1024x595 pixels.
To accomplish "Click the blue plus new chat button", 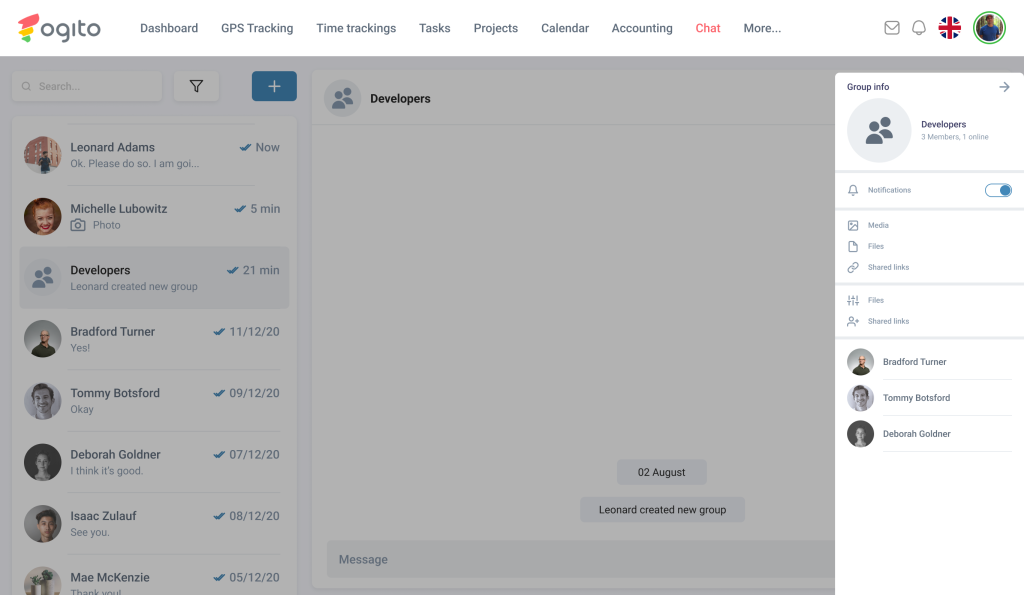I will [274, 87].
